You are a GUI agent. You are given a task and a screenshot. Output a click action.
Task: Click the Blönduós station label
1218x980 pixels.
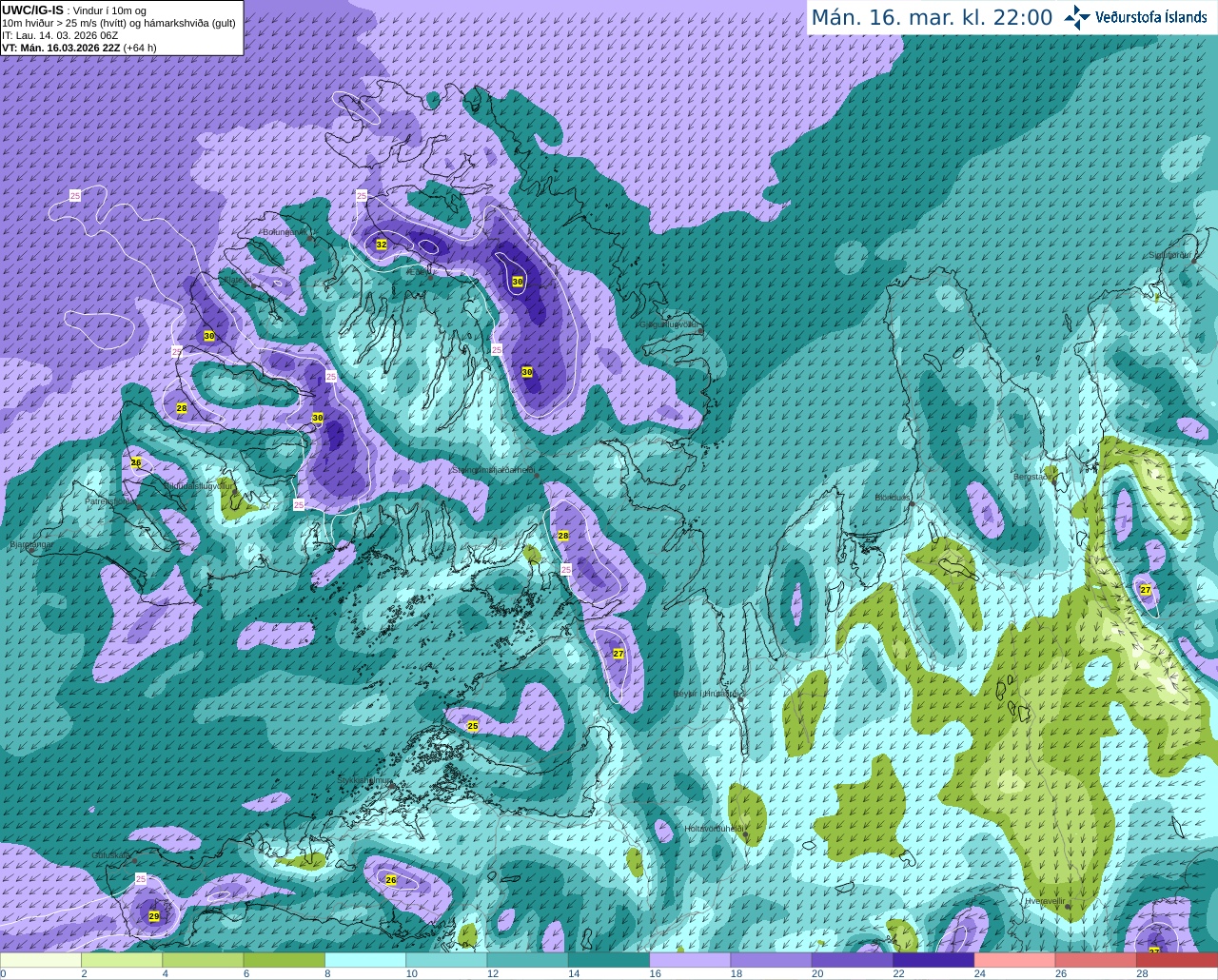tap(894, 498)
